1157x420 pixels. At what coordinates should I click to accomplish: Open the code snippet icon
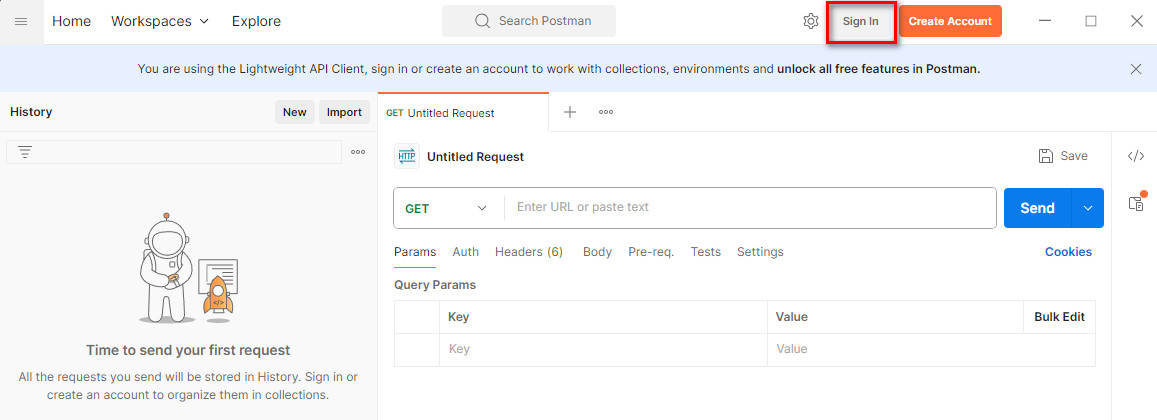coord(1136,156)
